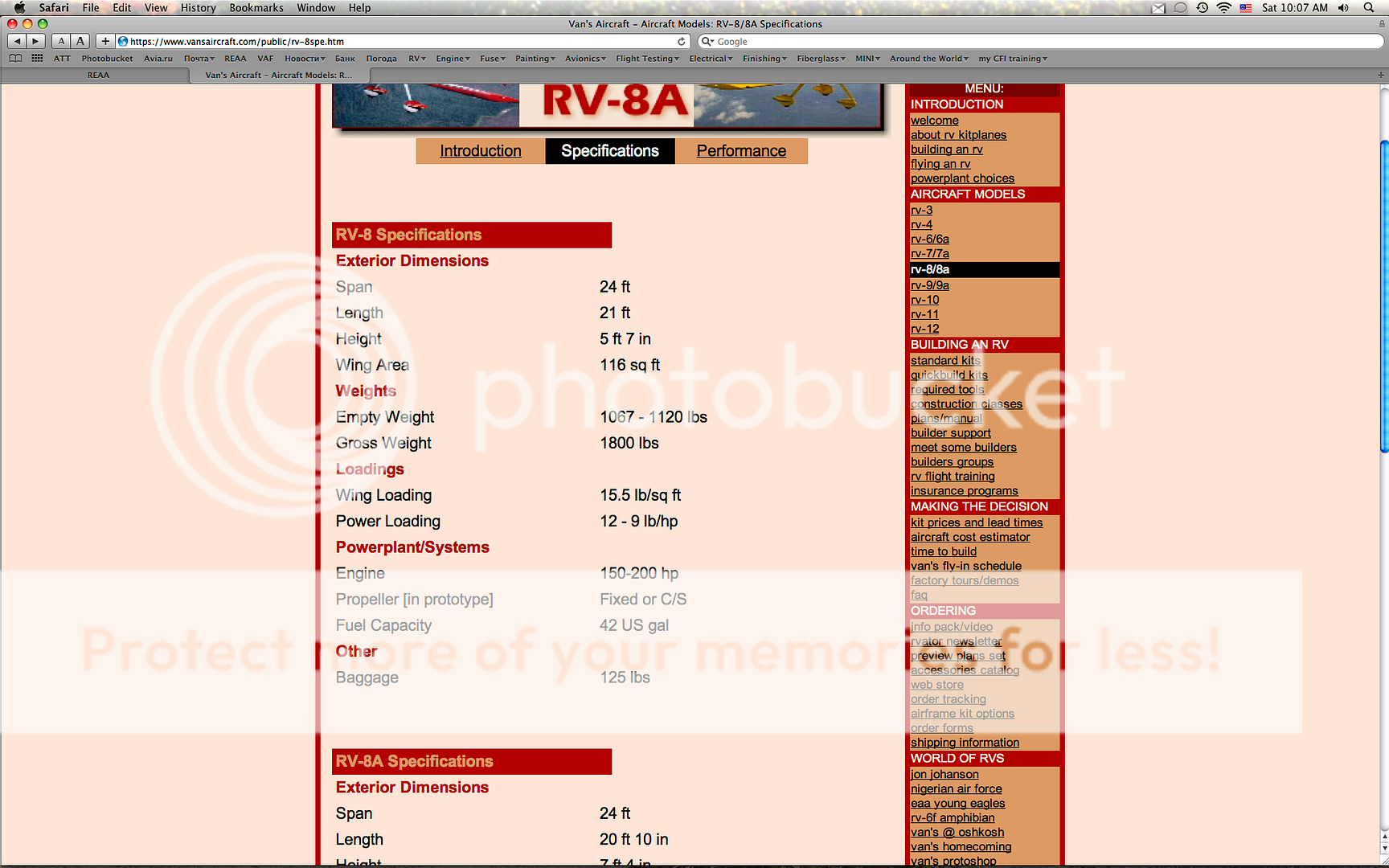Open aircraft cost estimator link
Image resolution: width=1389 pixels, height=868 pixels.
coord(970,538)
